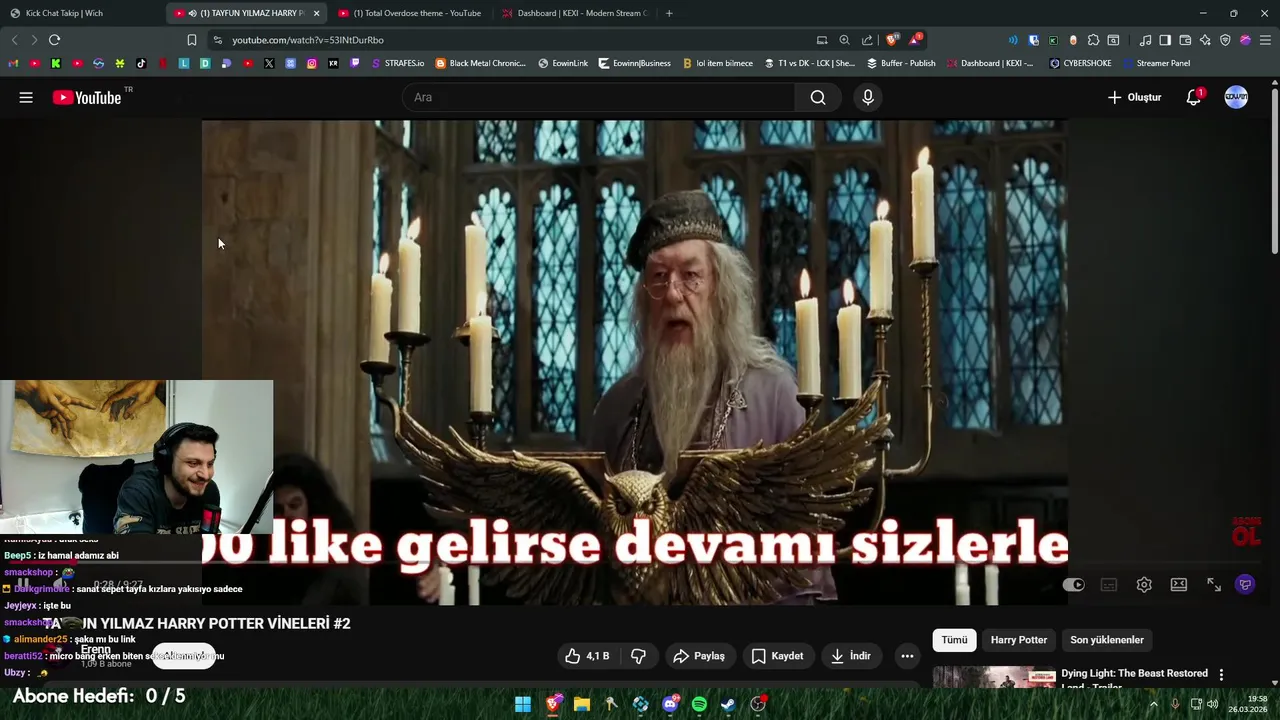Like the video with 4,1 B likes
This screenshot has height=720, width=1280.
587,656
